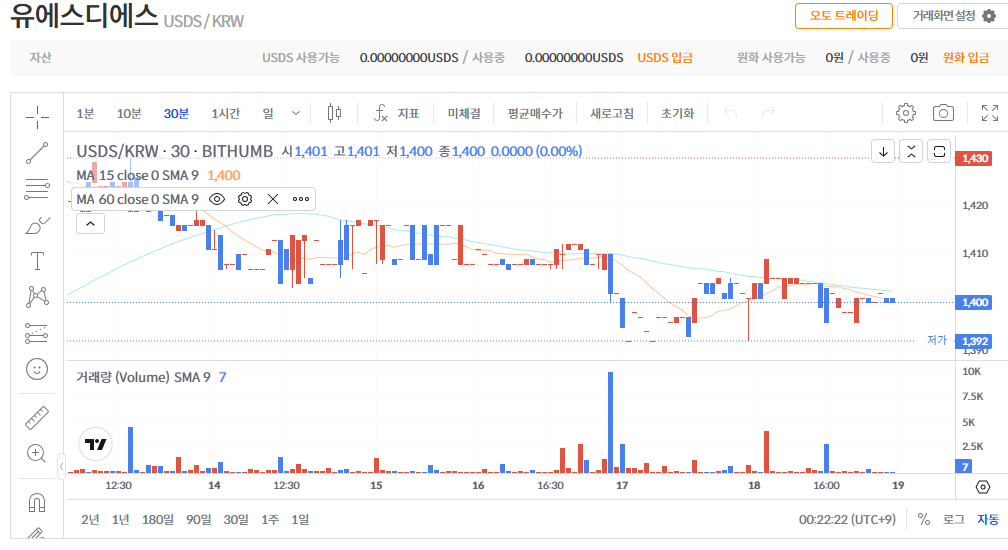
Task: Toggle 로그 logarithmic scale
Action: [953, 519]
